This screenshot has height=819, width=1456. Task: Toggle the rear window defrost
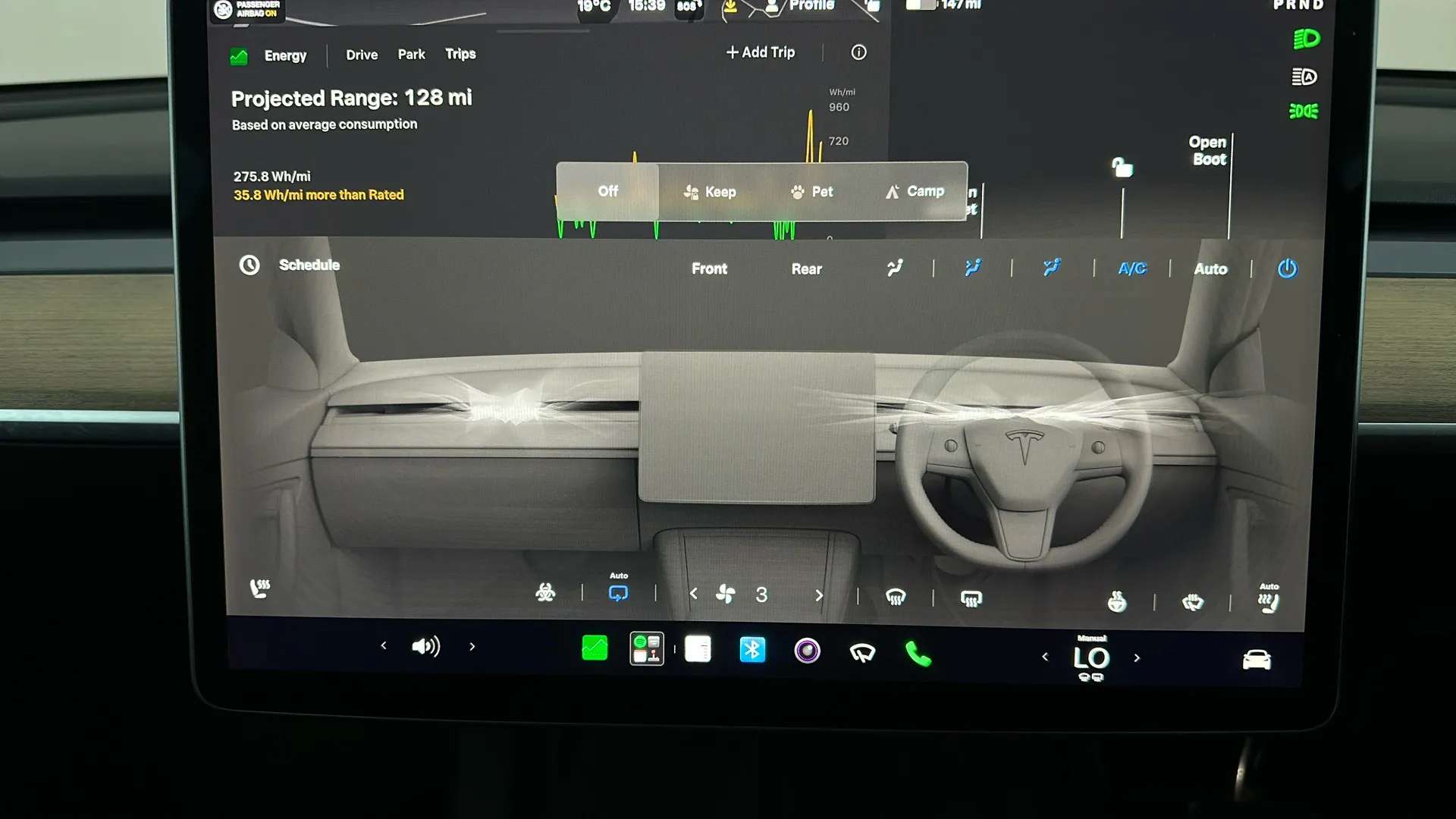971,599
